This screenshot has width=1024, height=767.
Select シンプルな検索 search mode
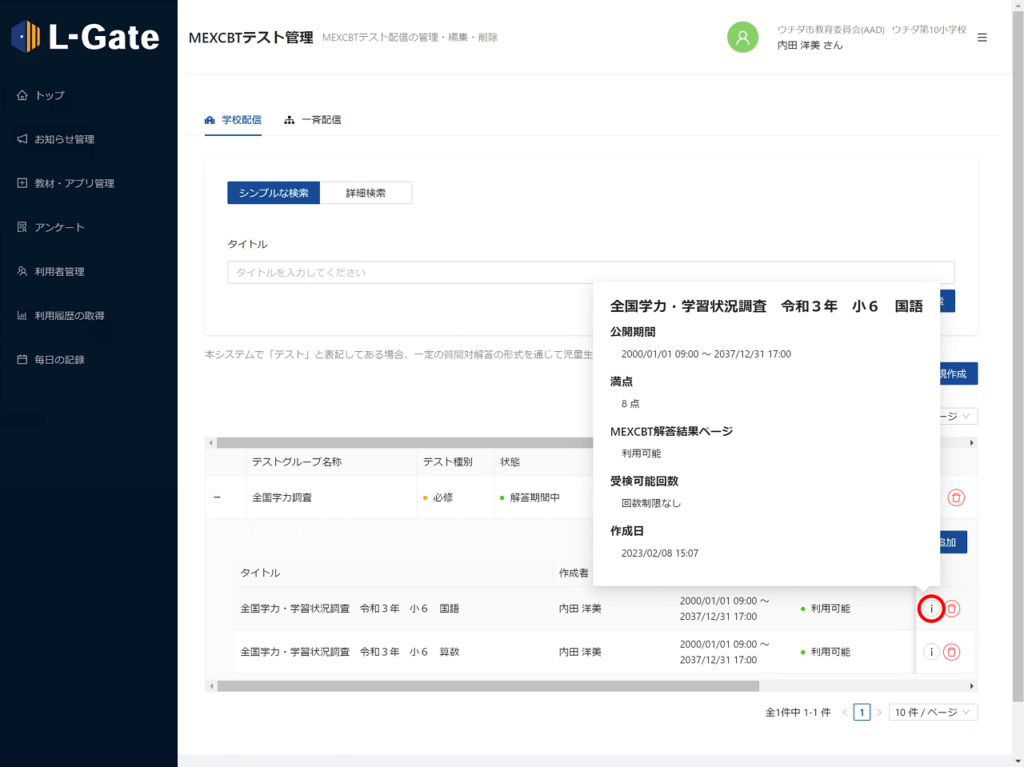coord(273,193)
